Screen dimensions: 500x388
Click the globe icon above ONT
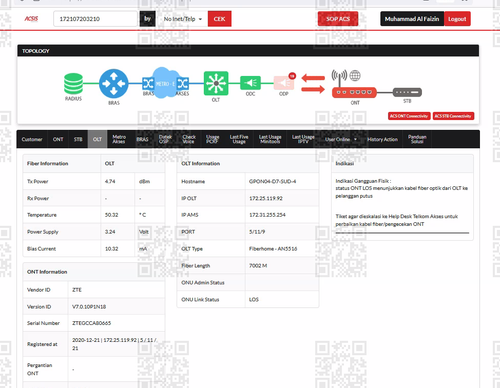[355, 76]
